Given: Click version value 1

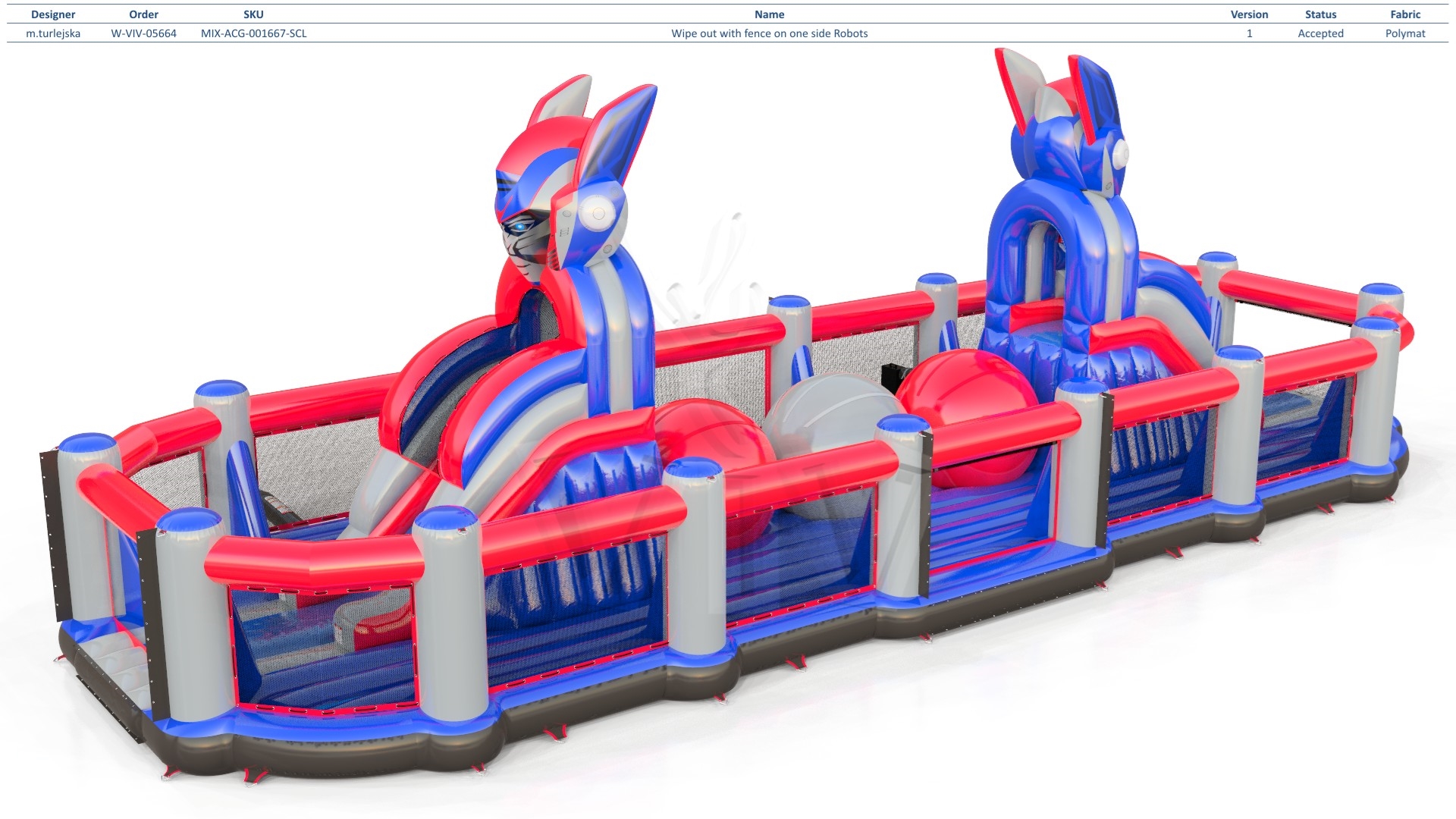Looking at the screenshot, I should click(x=1249, y=33).
